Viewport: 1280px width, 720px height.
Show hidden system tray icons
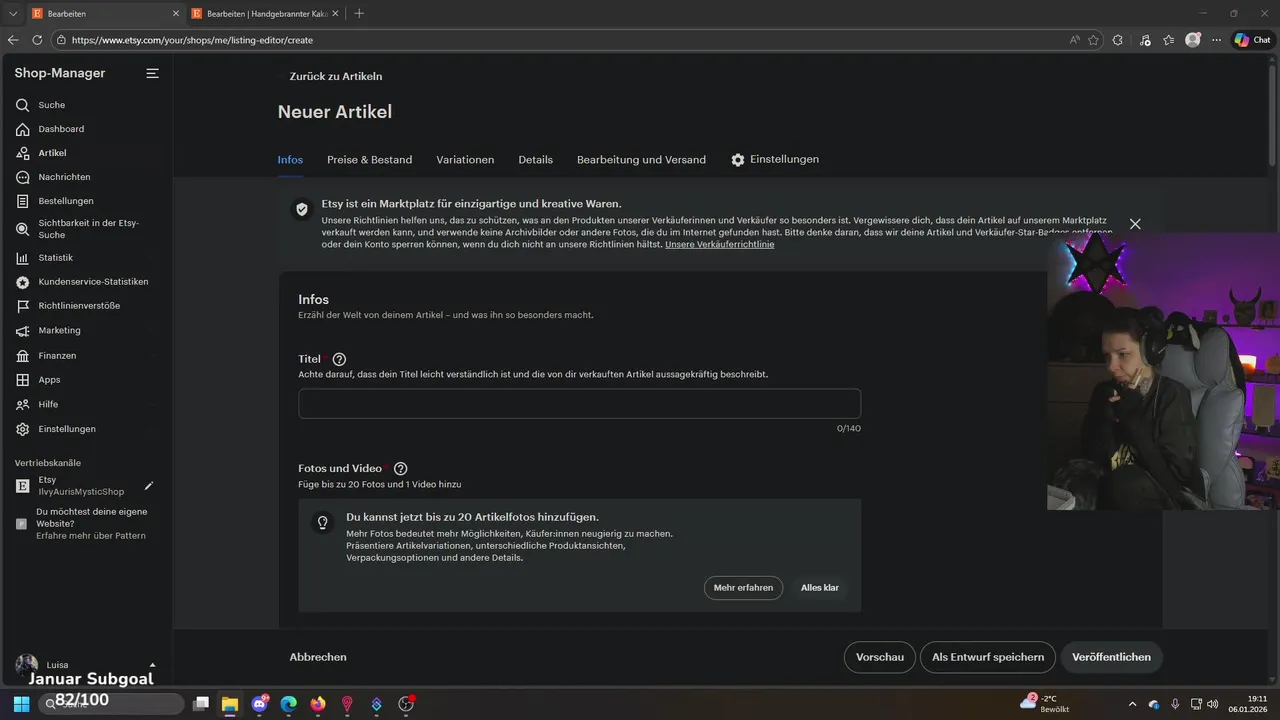coord(1132,704)
